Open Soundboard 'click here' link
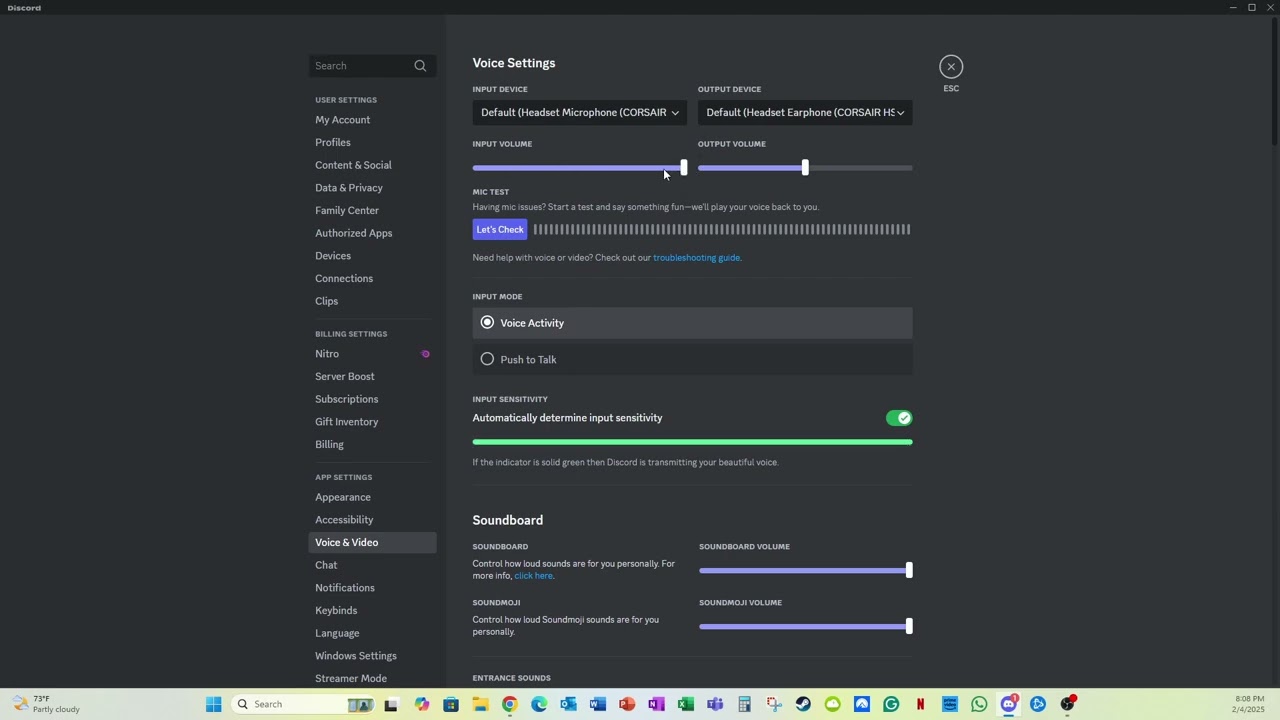Screen dimensions: 1280x720 tap(533, 576)
